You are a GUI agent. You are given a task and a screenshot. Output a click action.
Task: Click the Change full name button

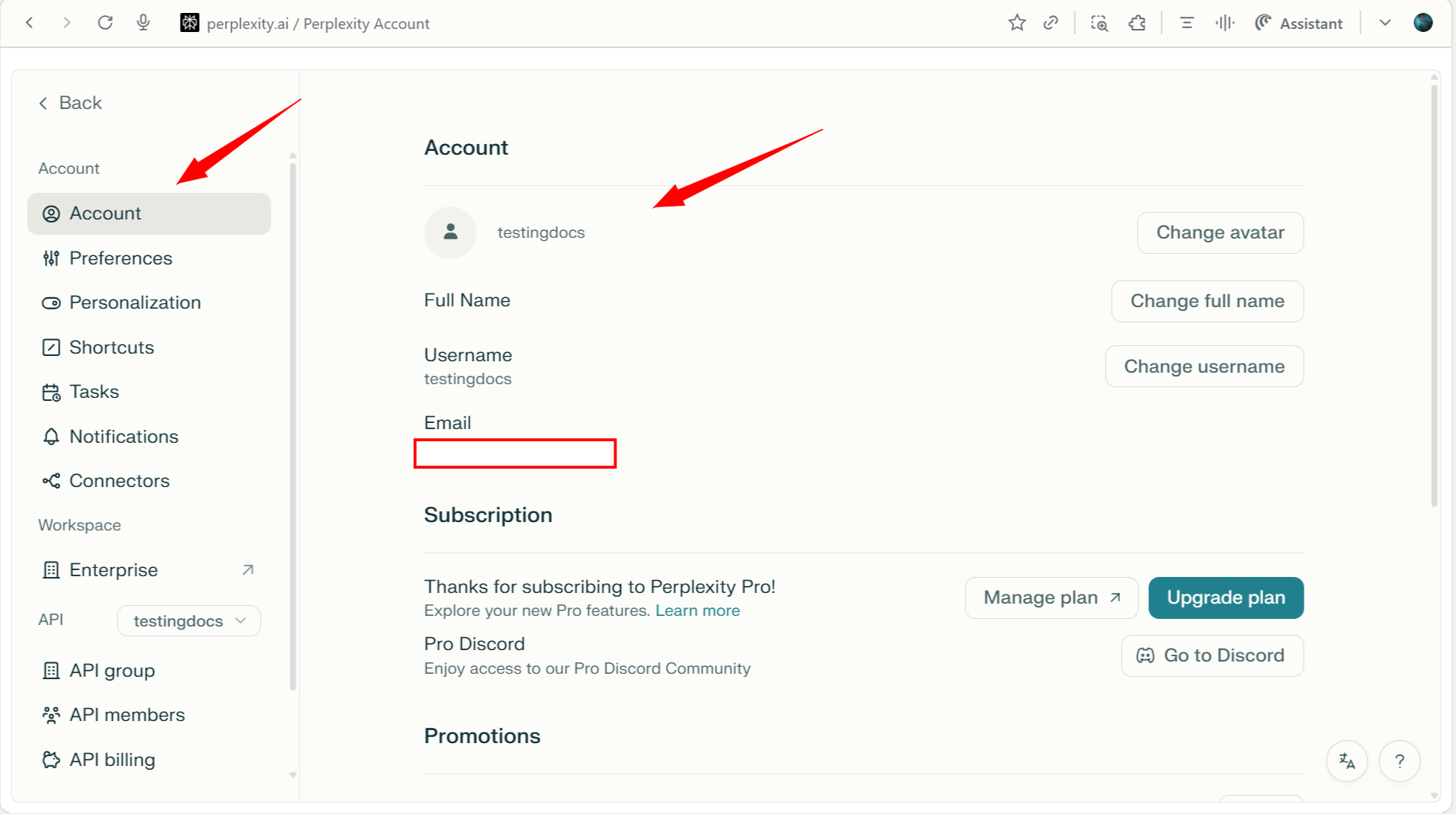pos(1207,301)
